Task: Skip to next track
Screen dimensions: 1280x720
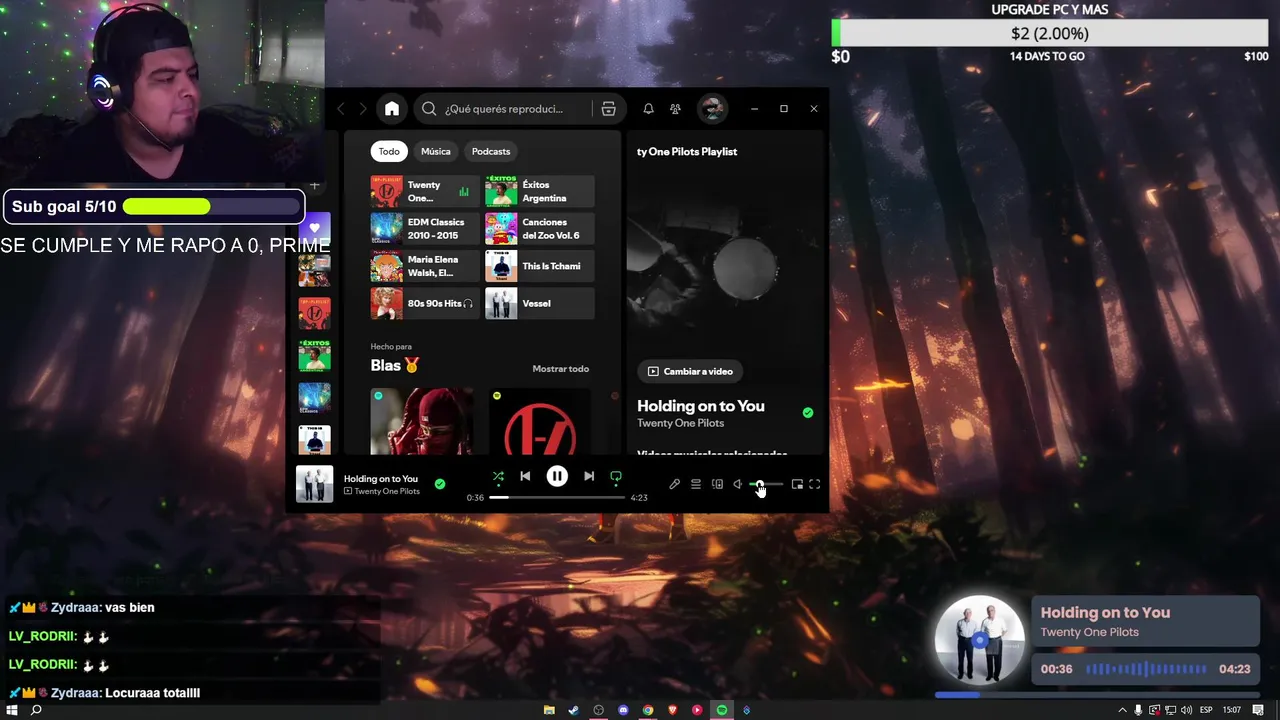Action: click(x=589, y=477)
